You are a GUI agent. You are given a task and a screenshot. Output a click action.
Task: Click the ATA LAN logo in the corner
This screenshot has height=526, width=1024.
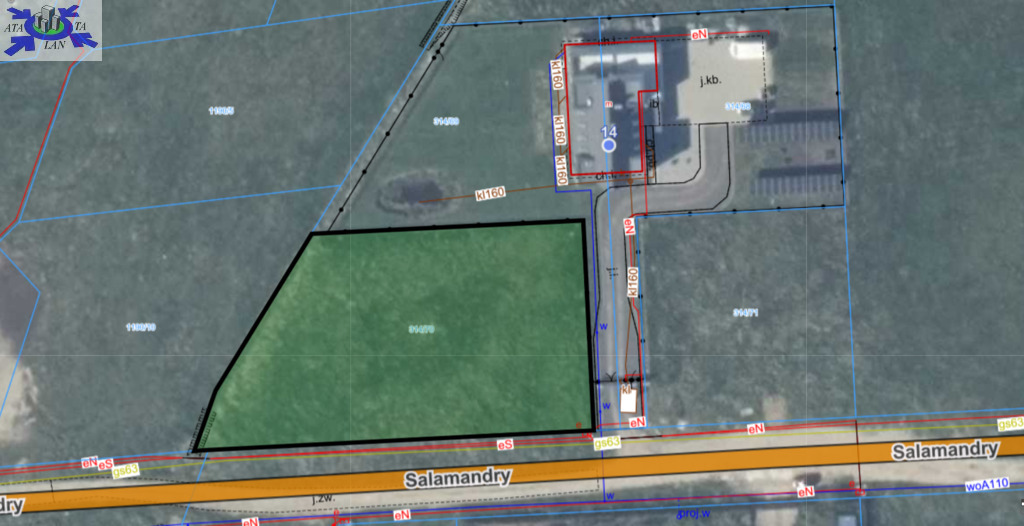coord(51,30)
